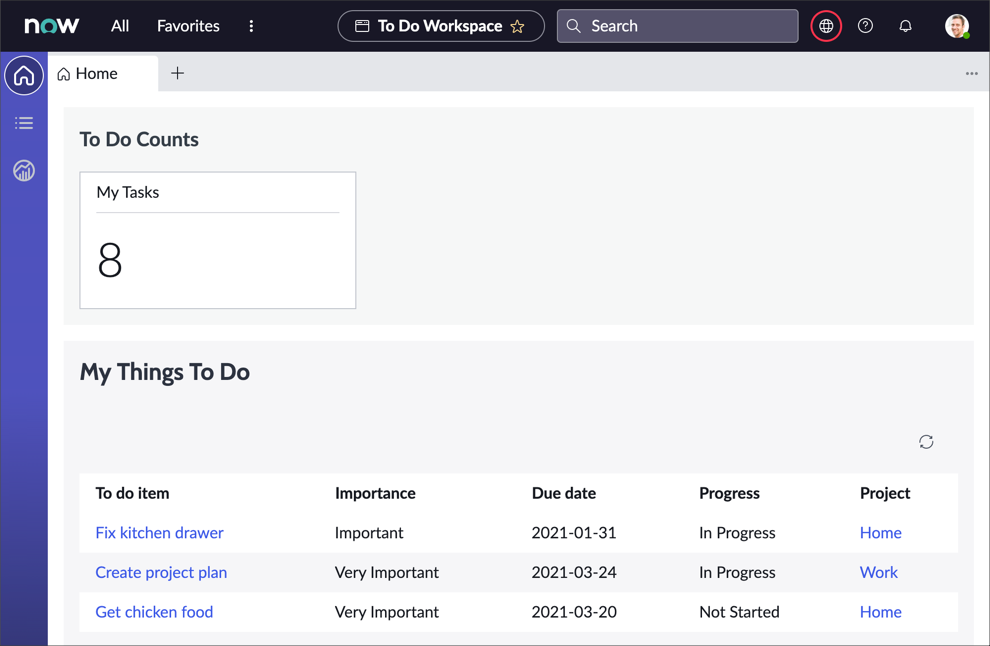Open the Analytics icon in the sidebar
Viewport: 990px width, 646px height.
click(x=23, y=170)
